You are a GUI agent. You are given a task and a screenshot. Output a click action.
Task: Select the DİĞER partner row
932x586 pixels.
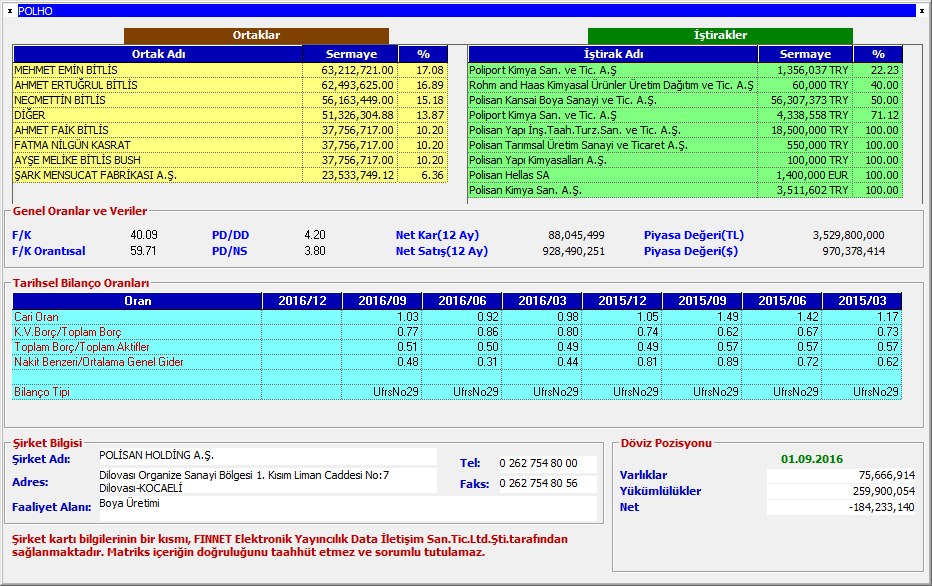pyautogui.click(x=230, y=115)
